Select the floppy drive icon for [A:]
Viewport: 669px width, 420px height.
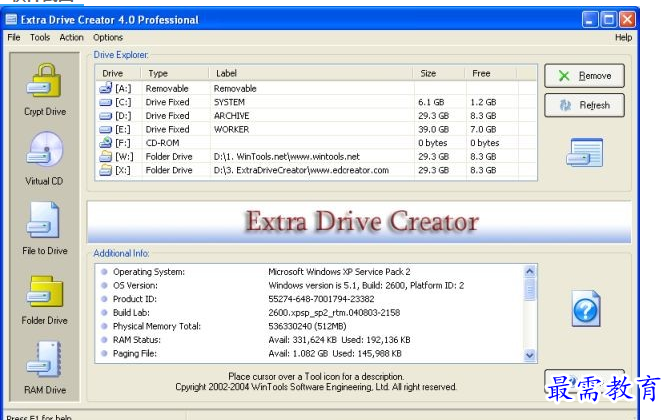[105, 88]
